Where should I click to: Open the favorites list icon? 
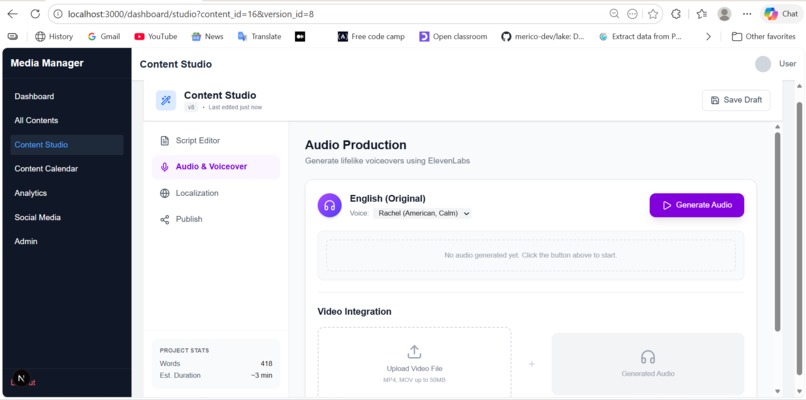tap(702, 14)
